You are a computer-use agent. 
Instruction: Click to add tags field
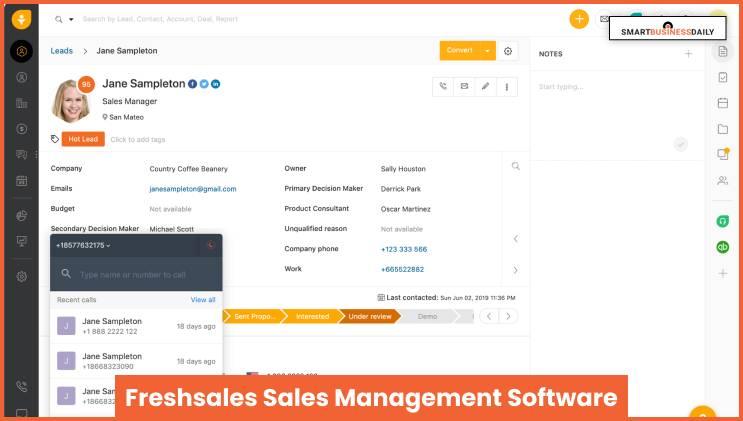(138, 139)
